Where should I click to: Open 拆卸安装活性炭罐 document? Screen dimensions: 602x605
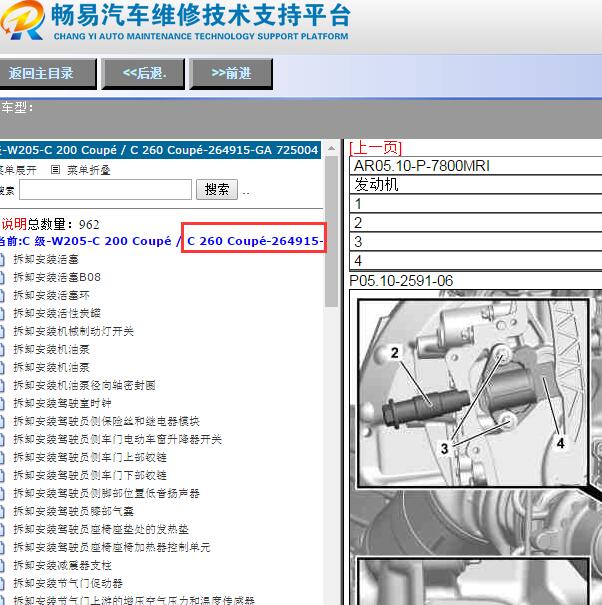57,313
